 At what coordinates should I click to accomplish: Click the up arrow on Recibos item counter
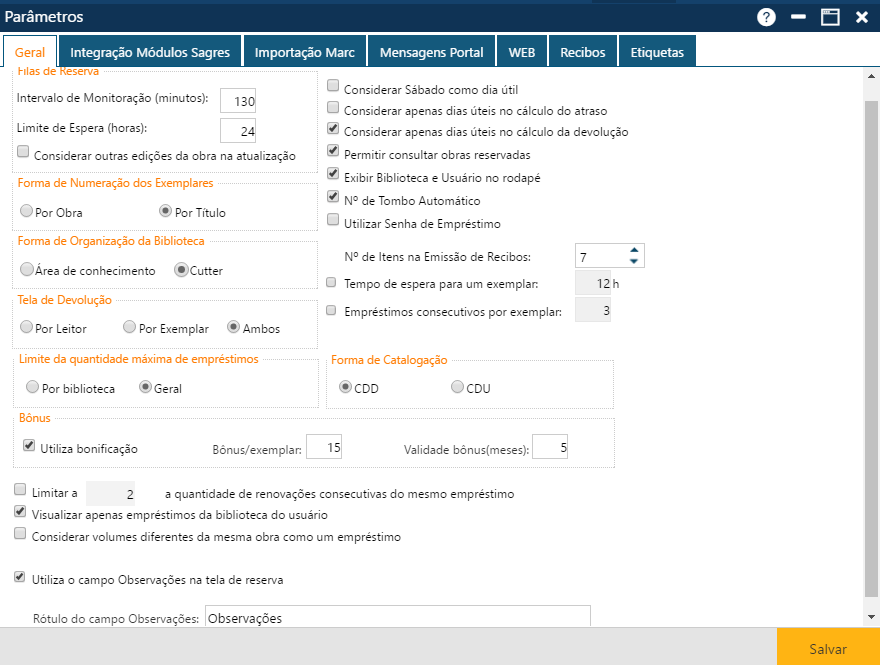[634, 249]
